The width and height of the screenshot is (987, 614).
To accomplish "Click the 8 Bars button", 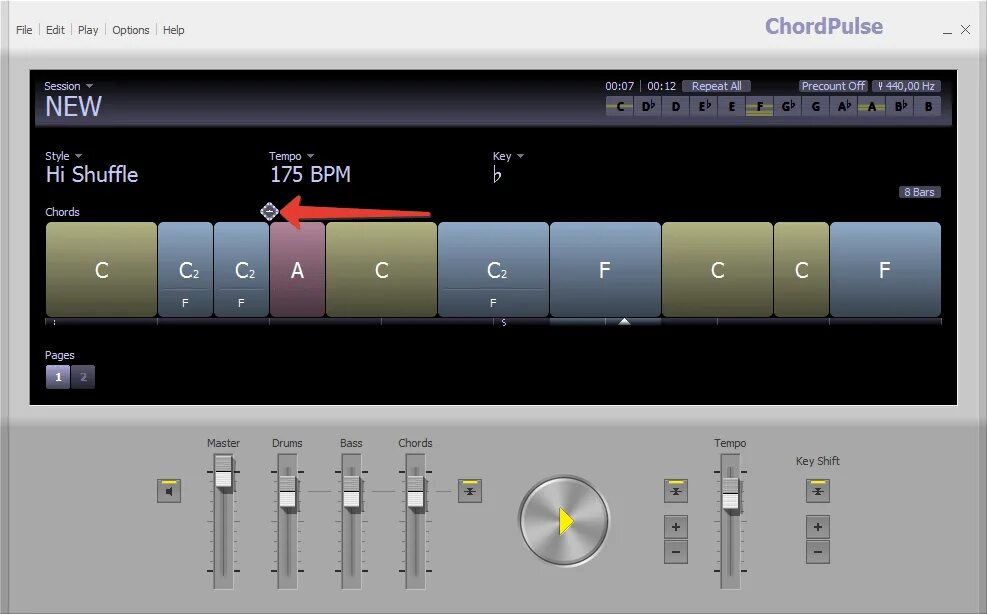I will click(x=919, y=192).
